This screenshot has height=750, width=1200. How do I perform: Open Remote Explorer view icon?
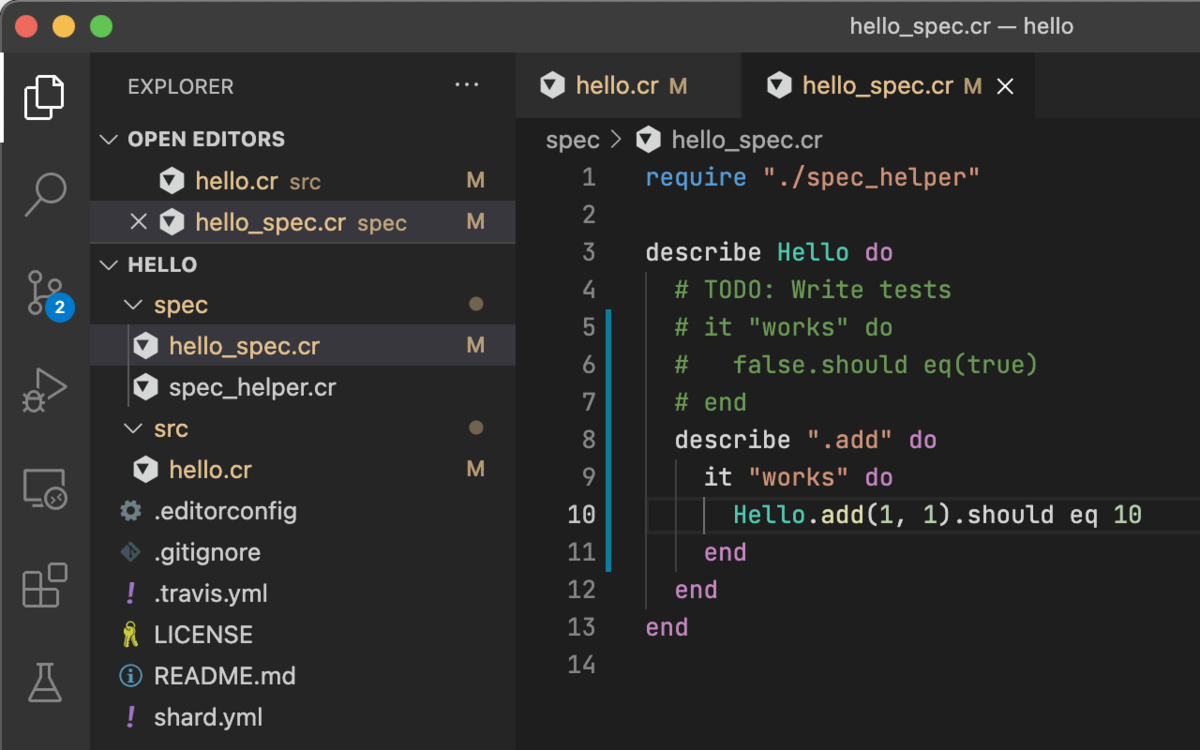pos(44,490)
